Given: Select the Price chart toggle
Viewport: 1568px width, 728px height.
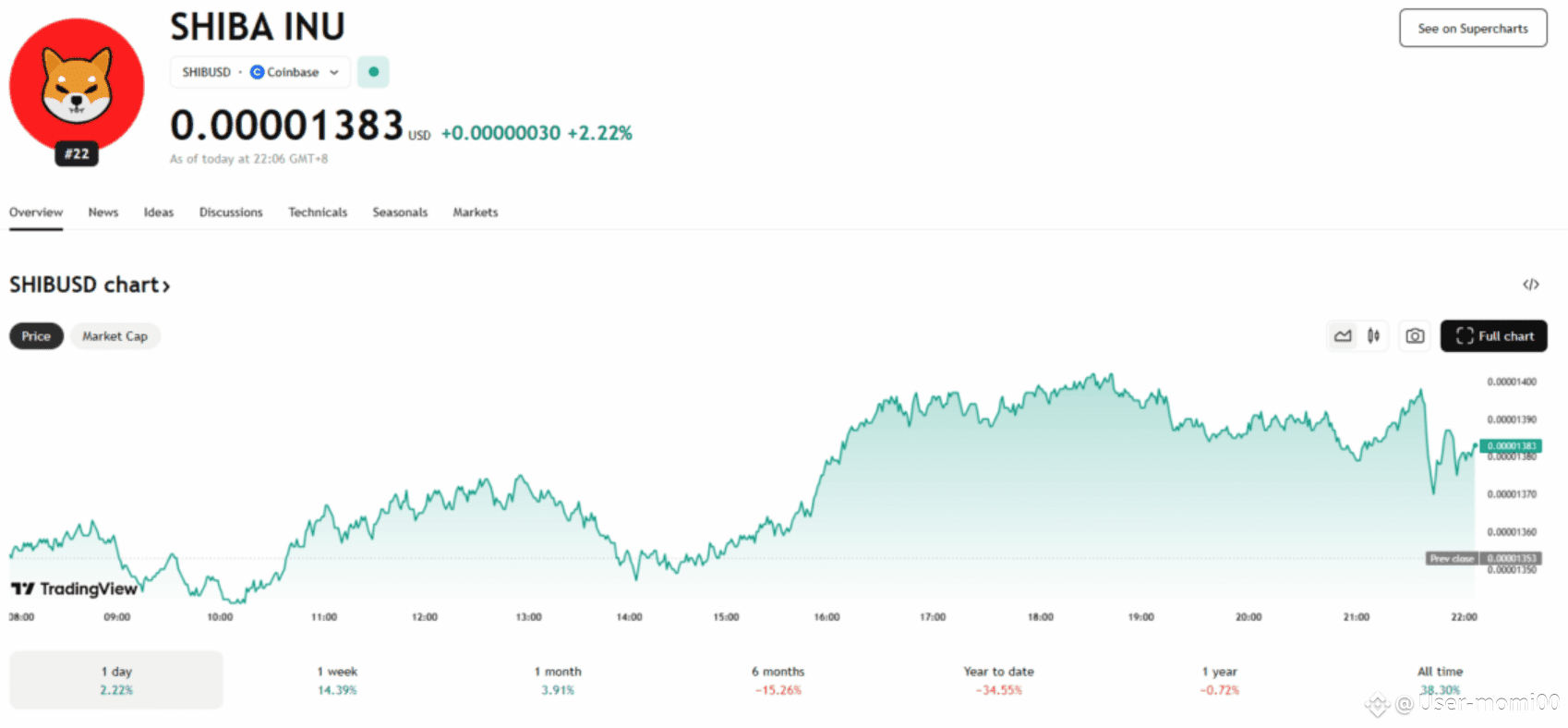Looking at the screenshot, I should [x=36, y=336].
